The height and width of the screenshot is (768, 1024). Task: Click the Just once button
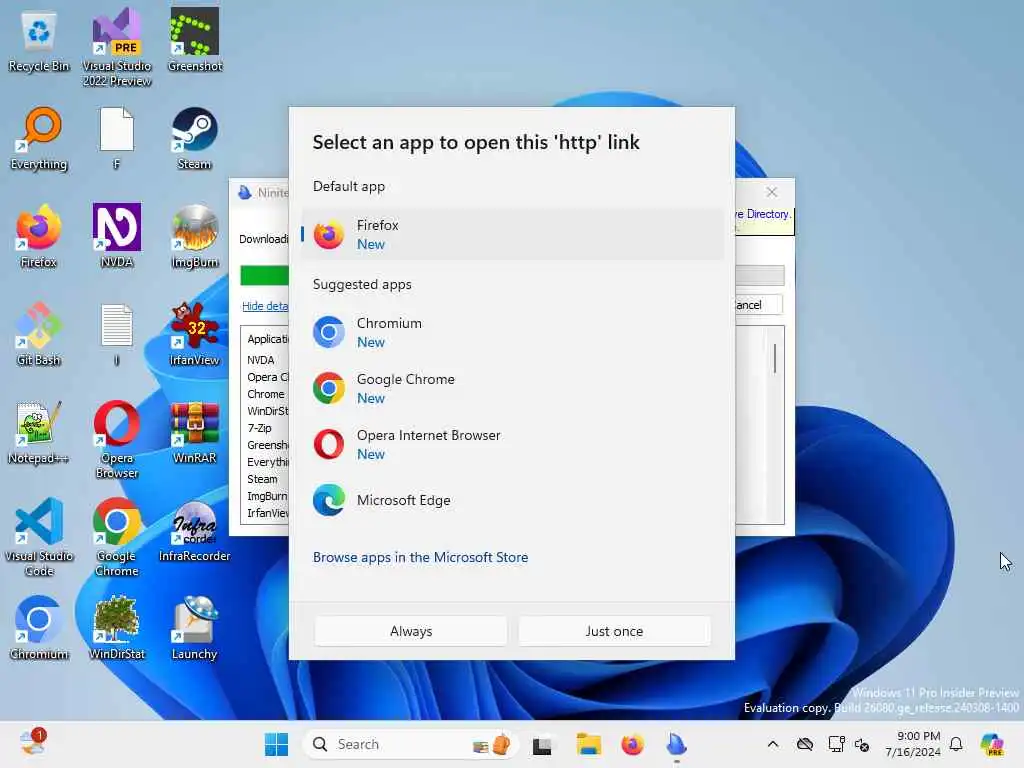[614, 632]
